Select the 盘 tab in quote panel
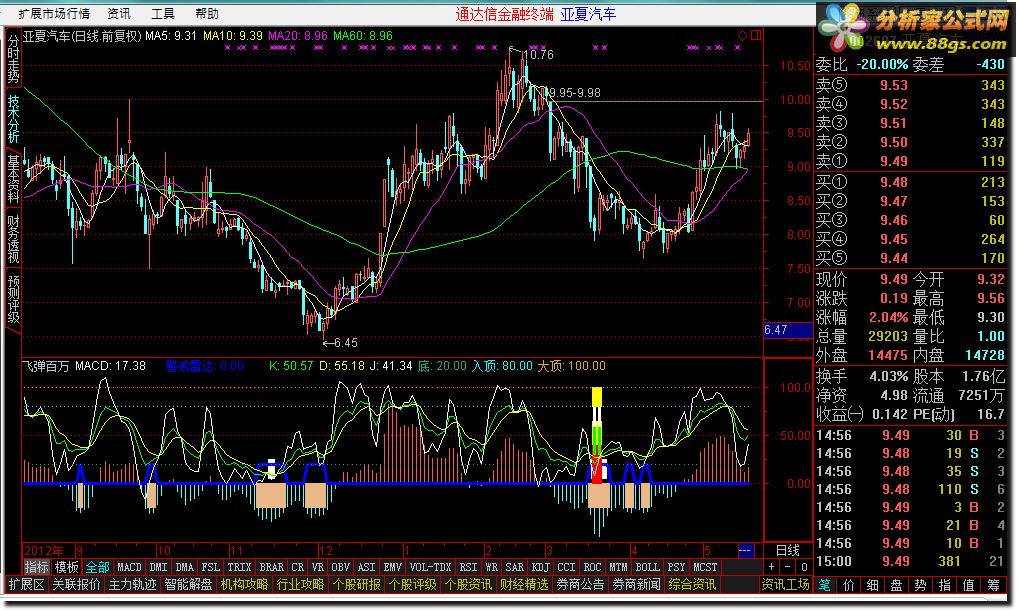The height and width of the screenshot is (611, 1018). coord(897,584)
